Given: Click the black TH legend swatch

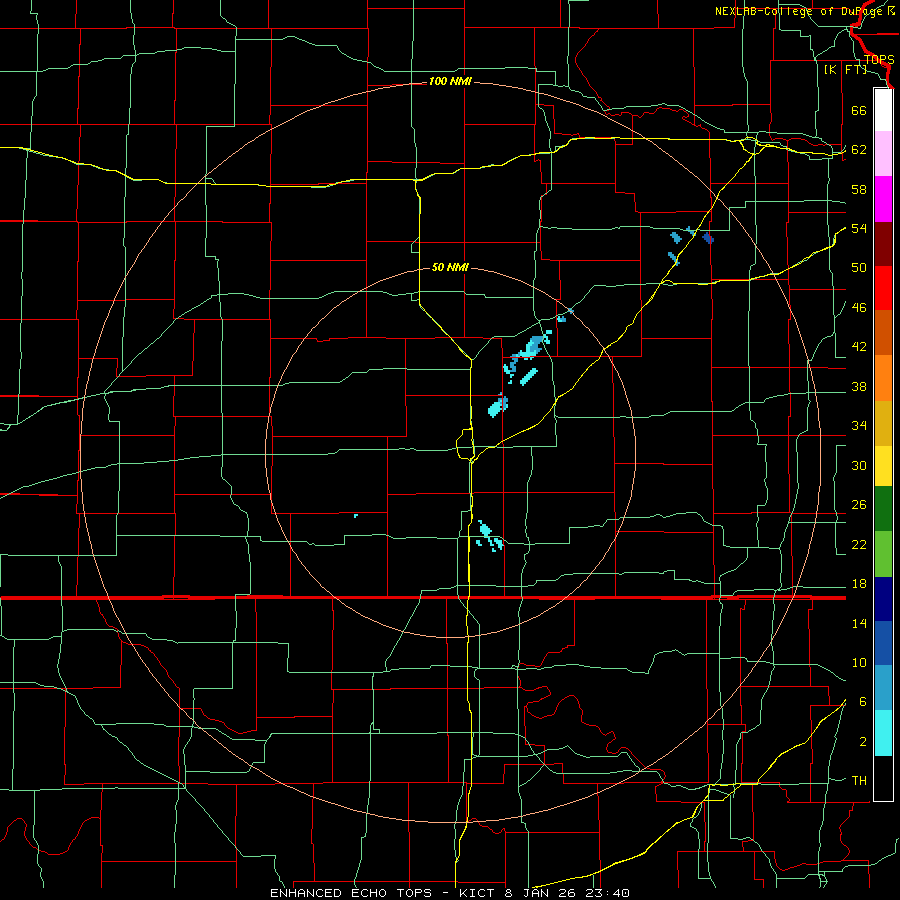Looking at the screenshot, I should (883, 778).
